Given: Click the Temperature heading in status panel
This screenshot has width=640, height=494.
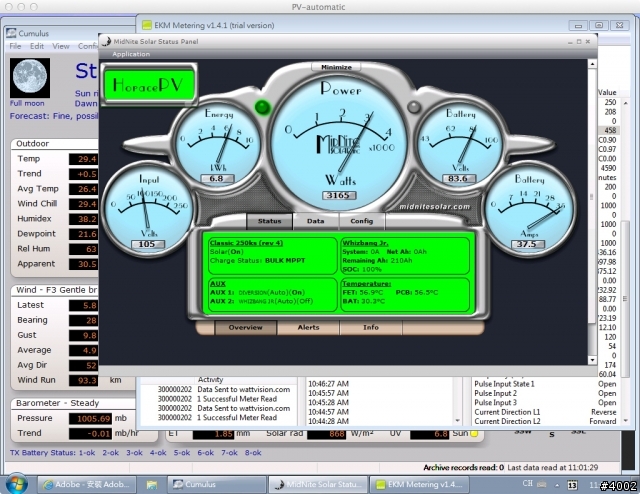Looking at the screenshot, I should pyautogui.click(x=367, y=283).
